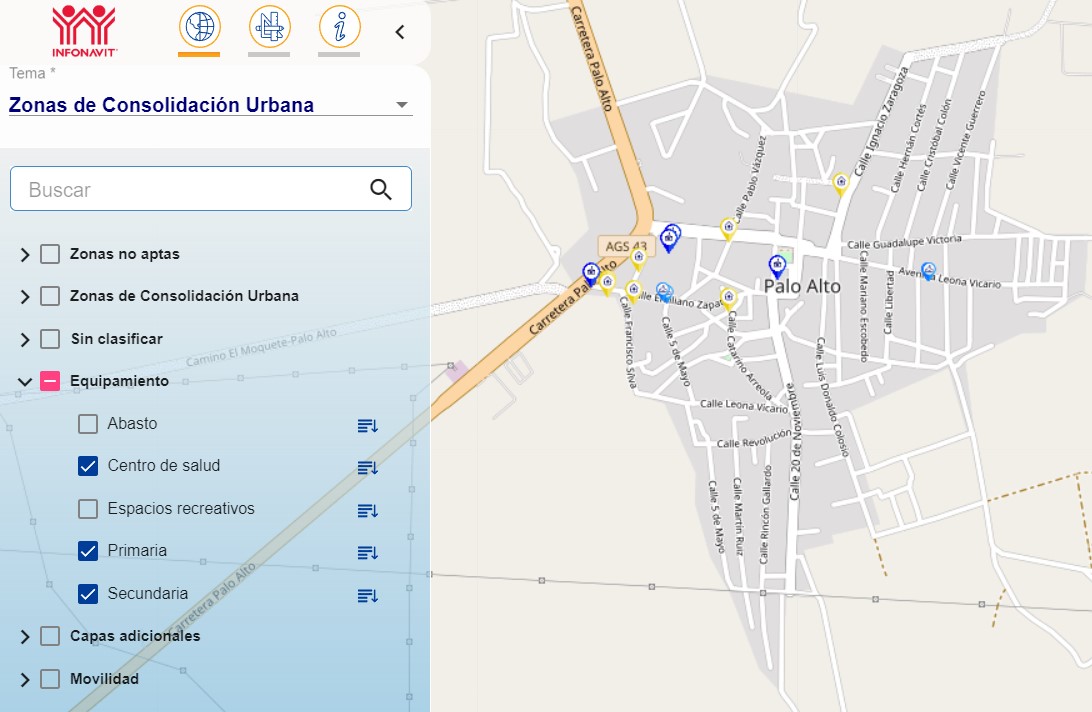Open the map tools icon in the header
The image size is (1092, 712).
(x=269, y=26)
